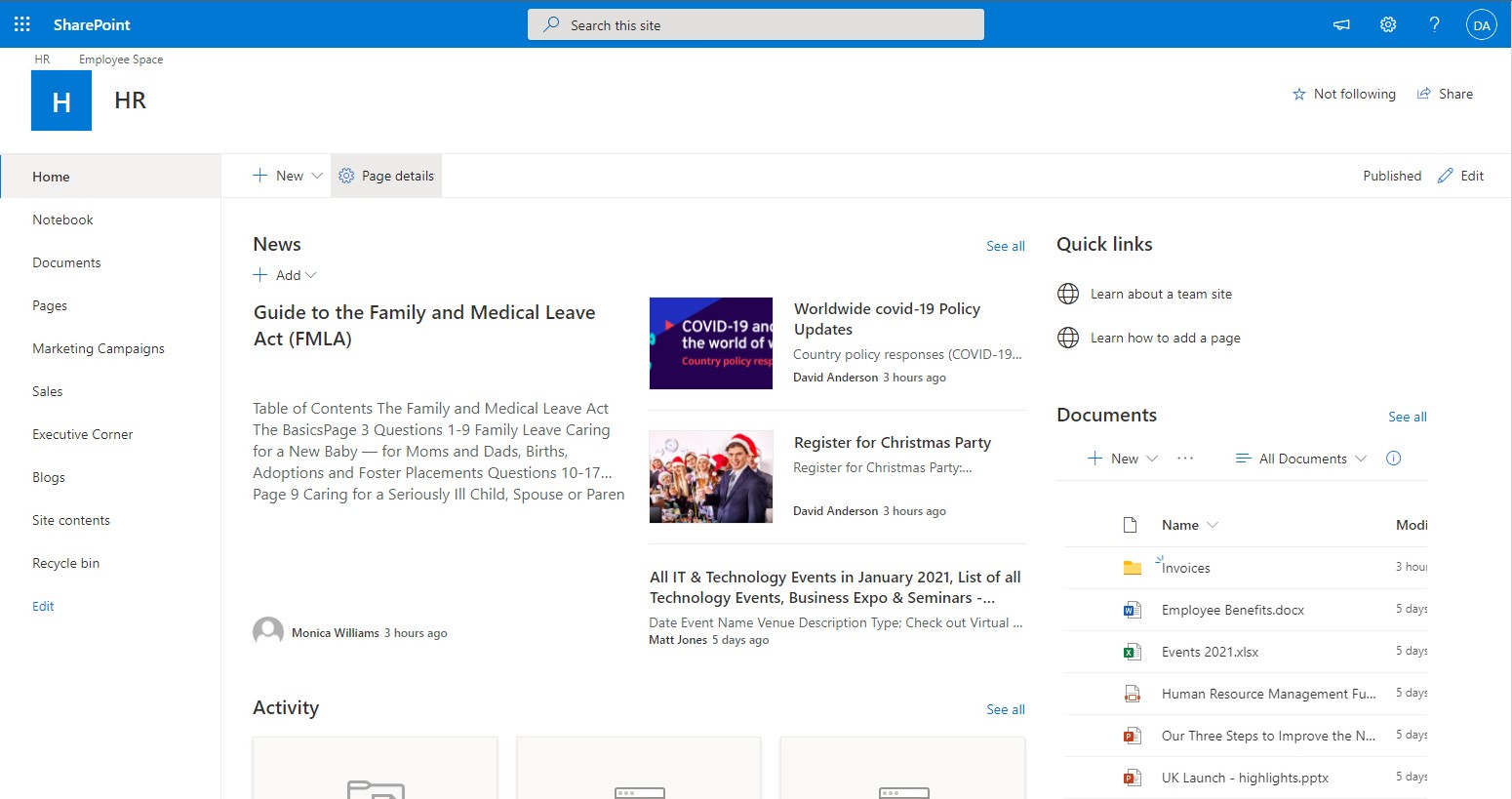Open Site contents in left navigation
Image resolution: width=1512 pixels, height=799 pixels.
coord(71,520)
